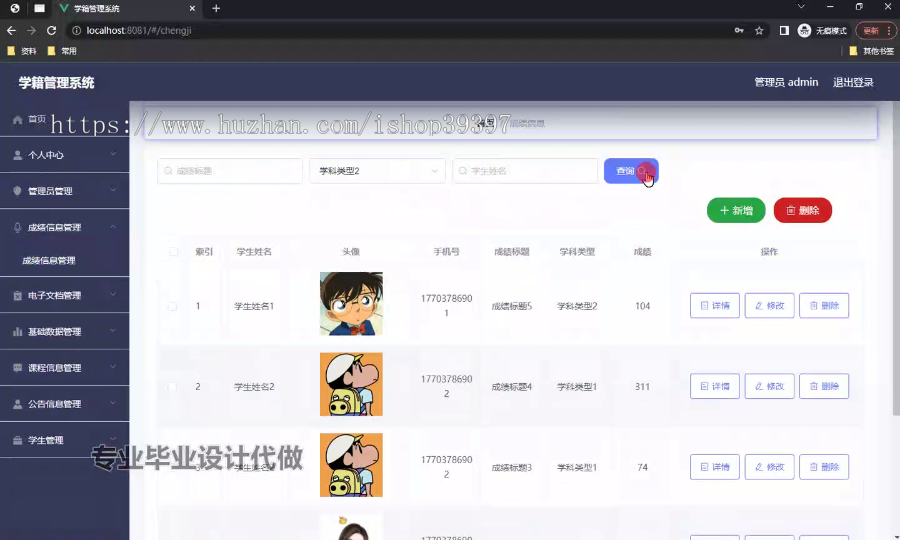The height and width of the screenshot is (540, 900).
Task: Toggle browser side panel icon
Action: (784, 30)
